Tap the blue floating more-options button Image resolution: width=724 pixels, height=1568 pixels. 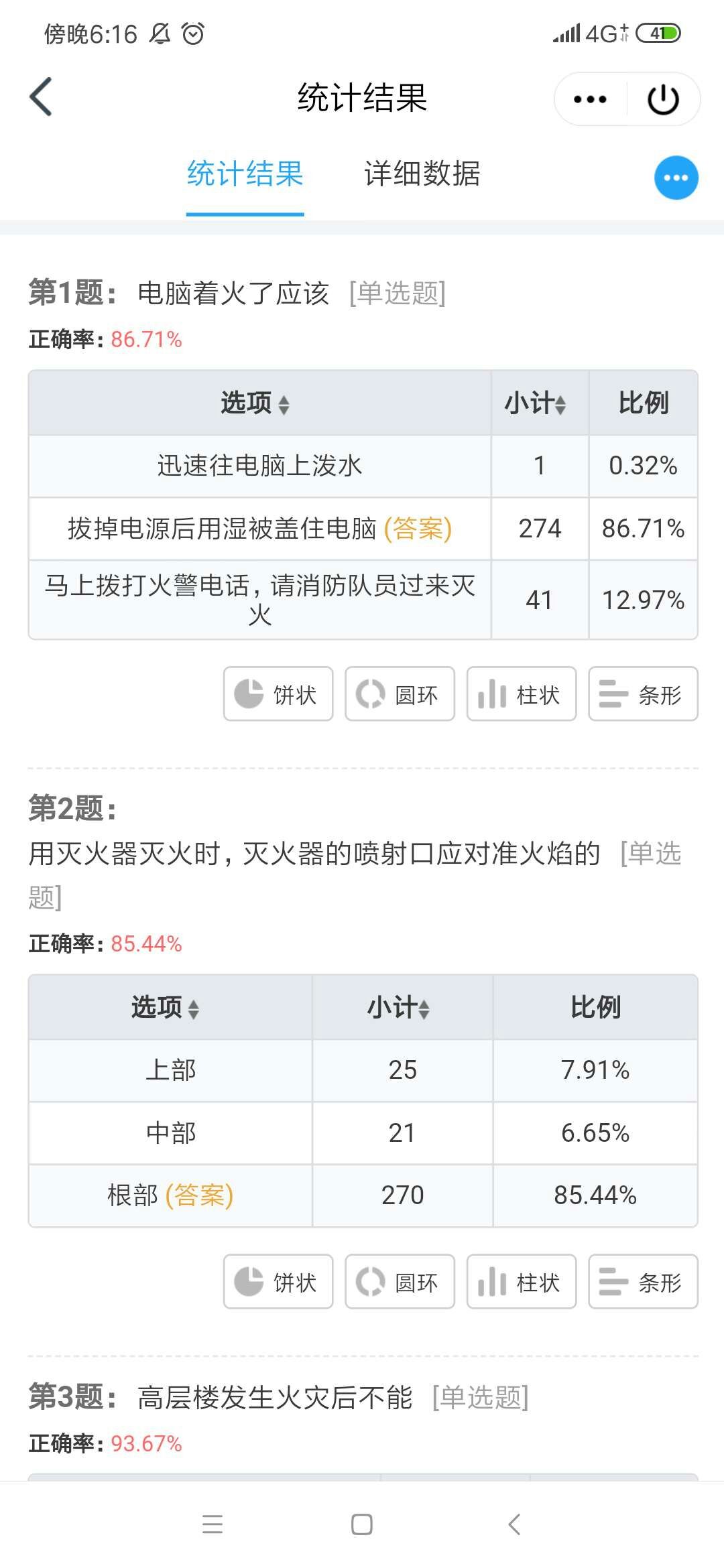676,178
